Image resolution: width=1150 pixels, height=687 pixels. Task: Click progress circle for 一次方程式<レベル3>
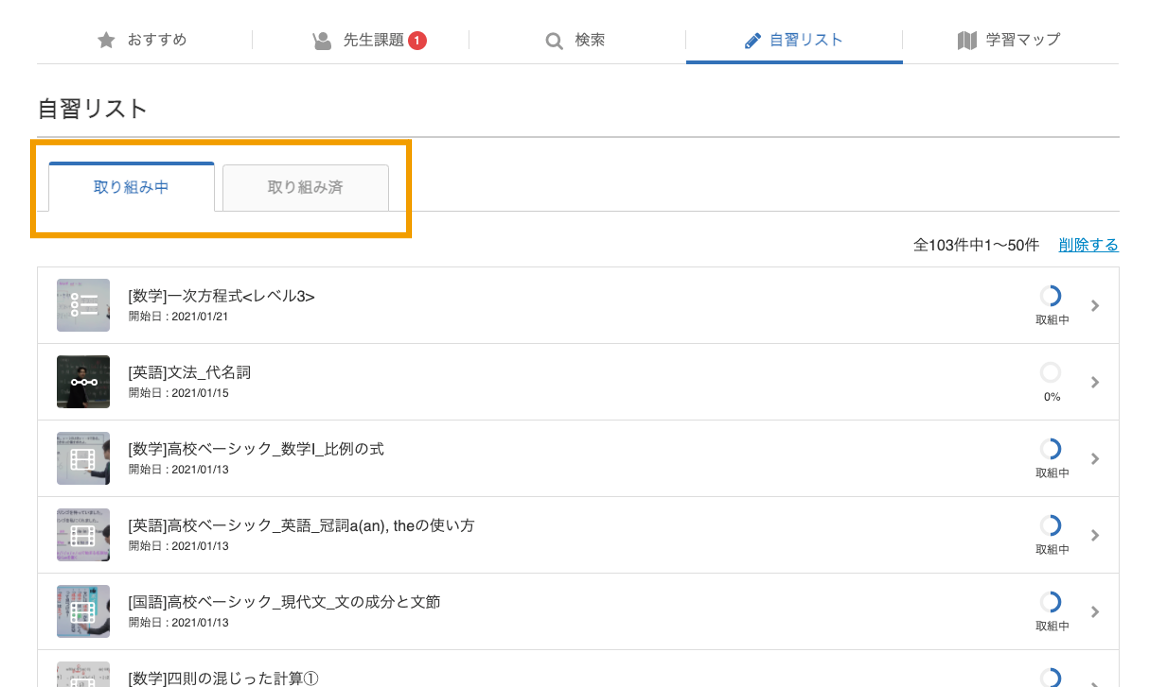coord(1051,295)
